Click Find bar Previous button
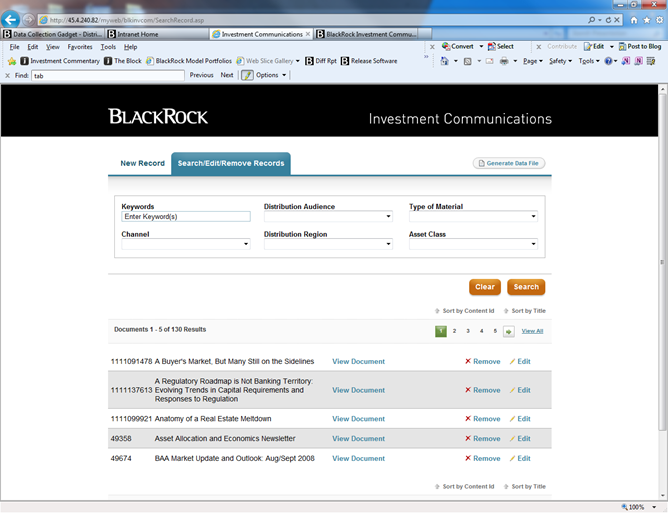This screenshot has height=513, width=668. coord(202,75)
